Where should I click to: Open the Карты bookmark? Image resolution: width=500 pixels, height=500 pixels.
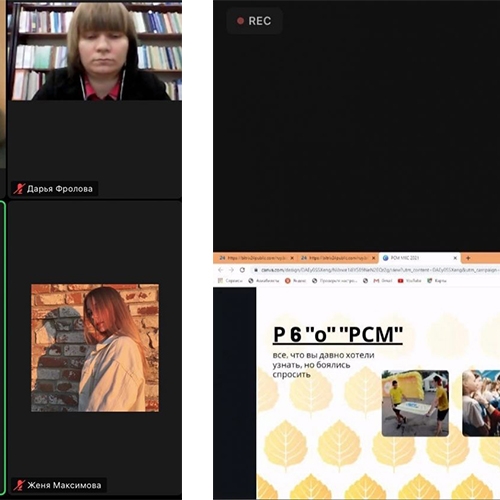[437, 281]
